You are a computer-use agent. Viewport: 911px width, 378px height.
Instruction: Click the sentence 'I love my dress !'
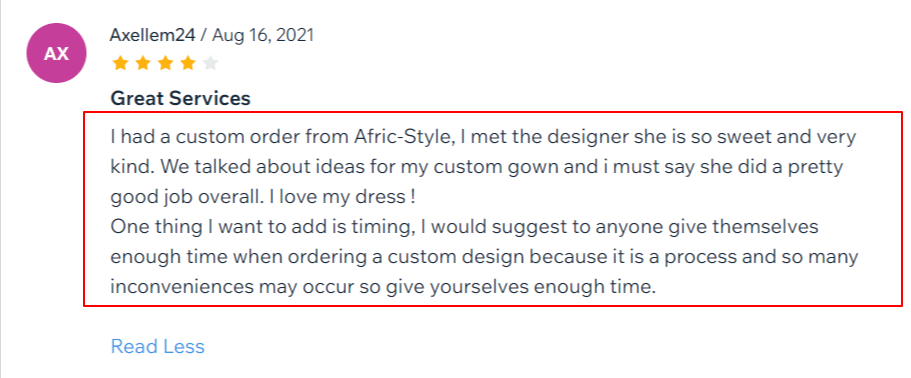tap(342, 197)
